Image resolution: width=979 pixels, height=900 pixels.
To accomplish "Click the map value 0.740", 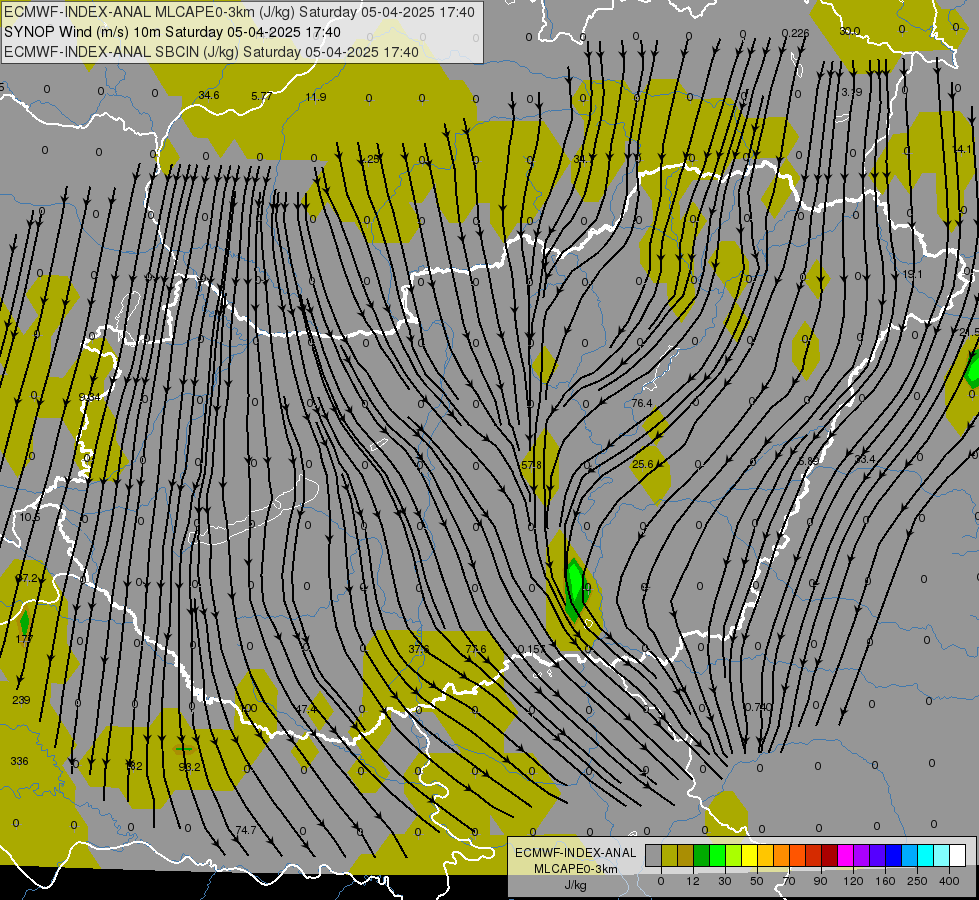I will [759, 707].
